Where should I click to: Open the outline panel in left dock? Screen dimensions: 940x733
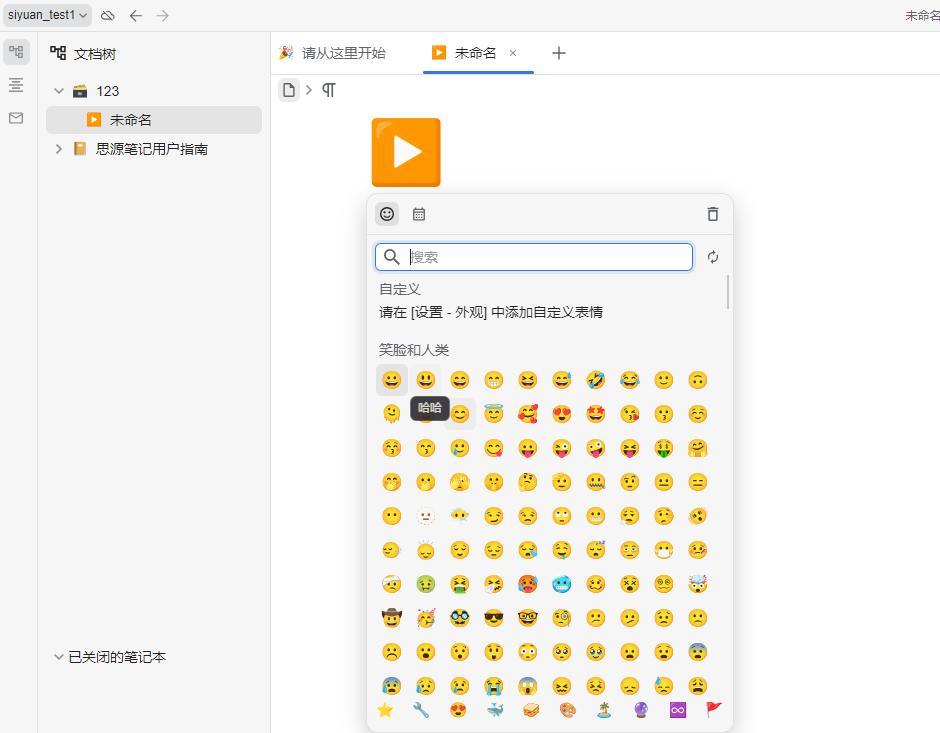pos(16,85)
